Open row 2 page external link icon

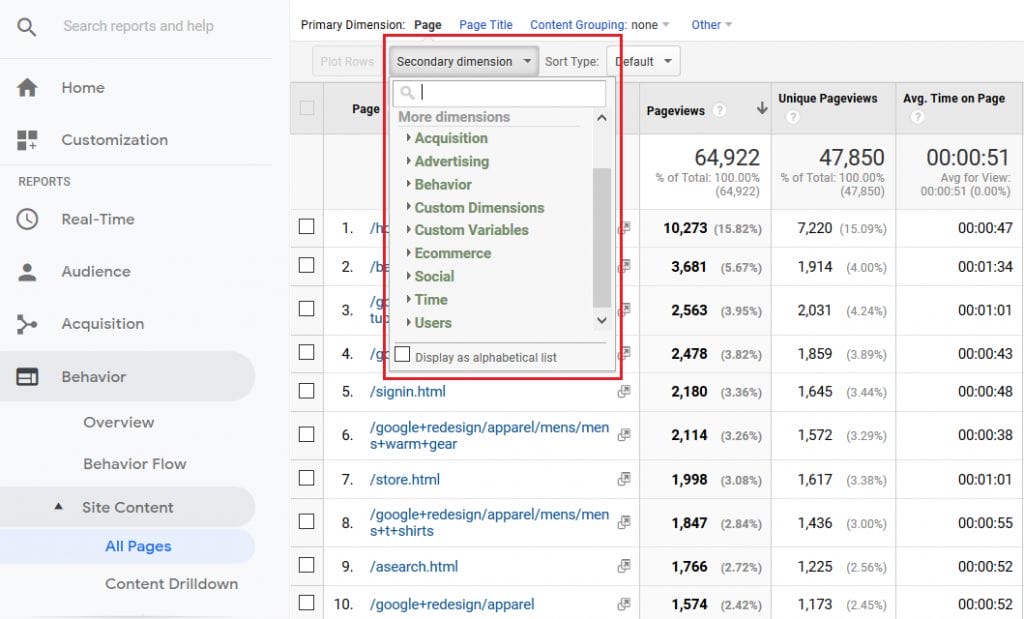625,266
